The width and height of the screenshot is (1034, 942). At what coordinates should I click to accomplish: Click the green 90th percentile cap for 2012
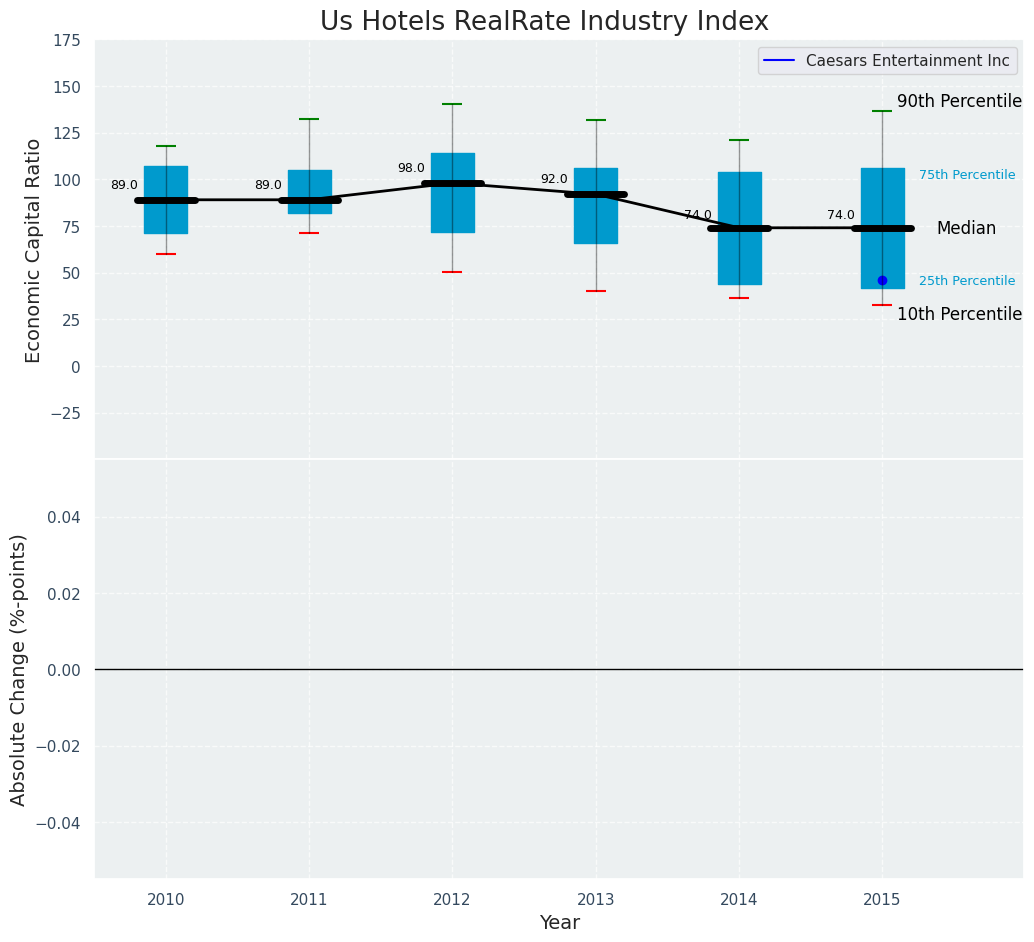point(452,104)
